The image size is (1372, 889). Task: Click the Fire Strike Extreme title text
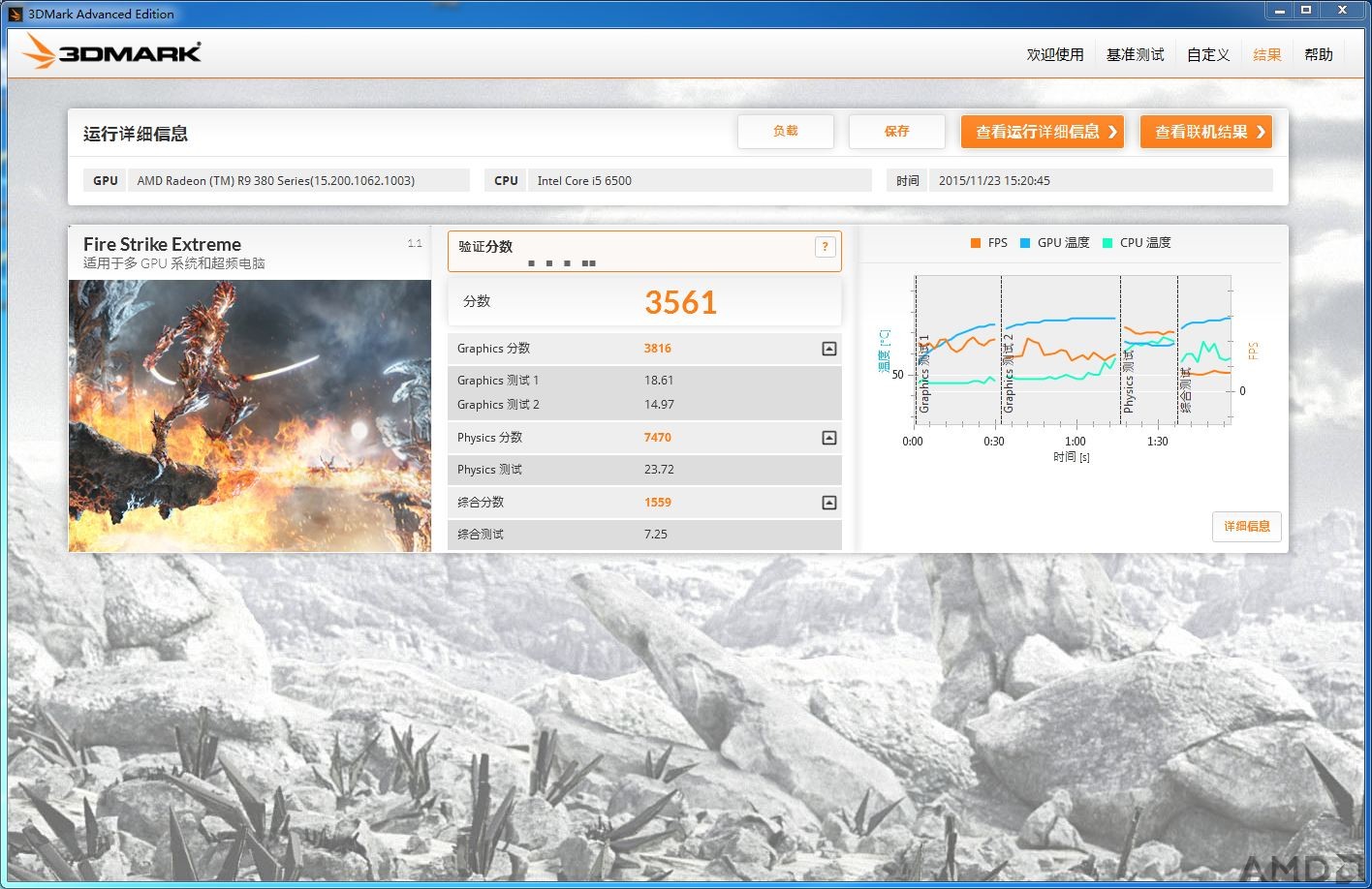click(162, 245)
